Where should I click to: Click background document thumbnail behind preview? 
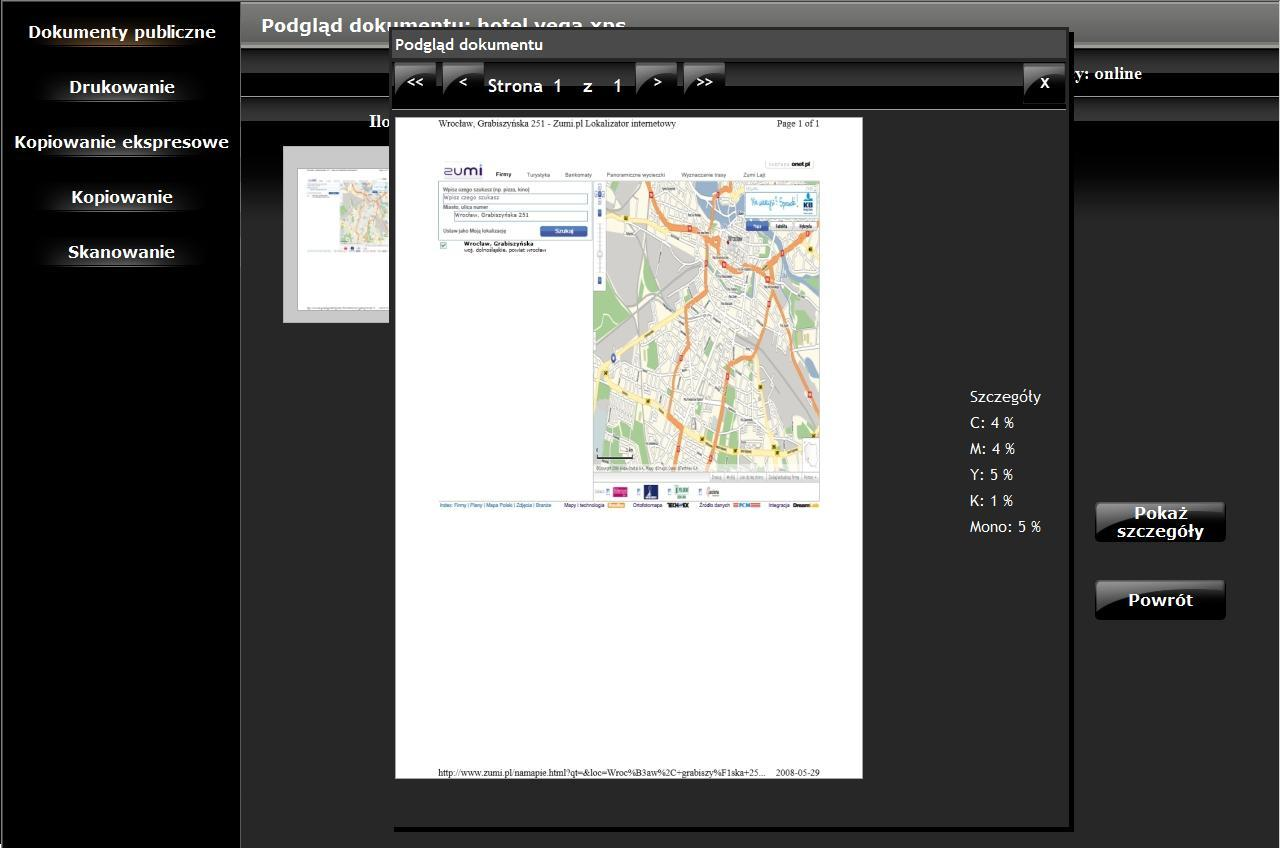[336, 234]
